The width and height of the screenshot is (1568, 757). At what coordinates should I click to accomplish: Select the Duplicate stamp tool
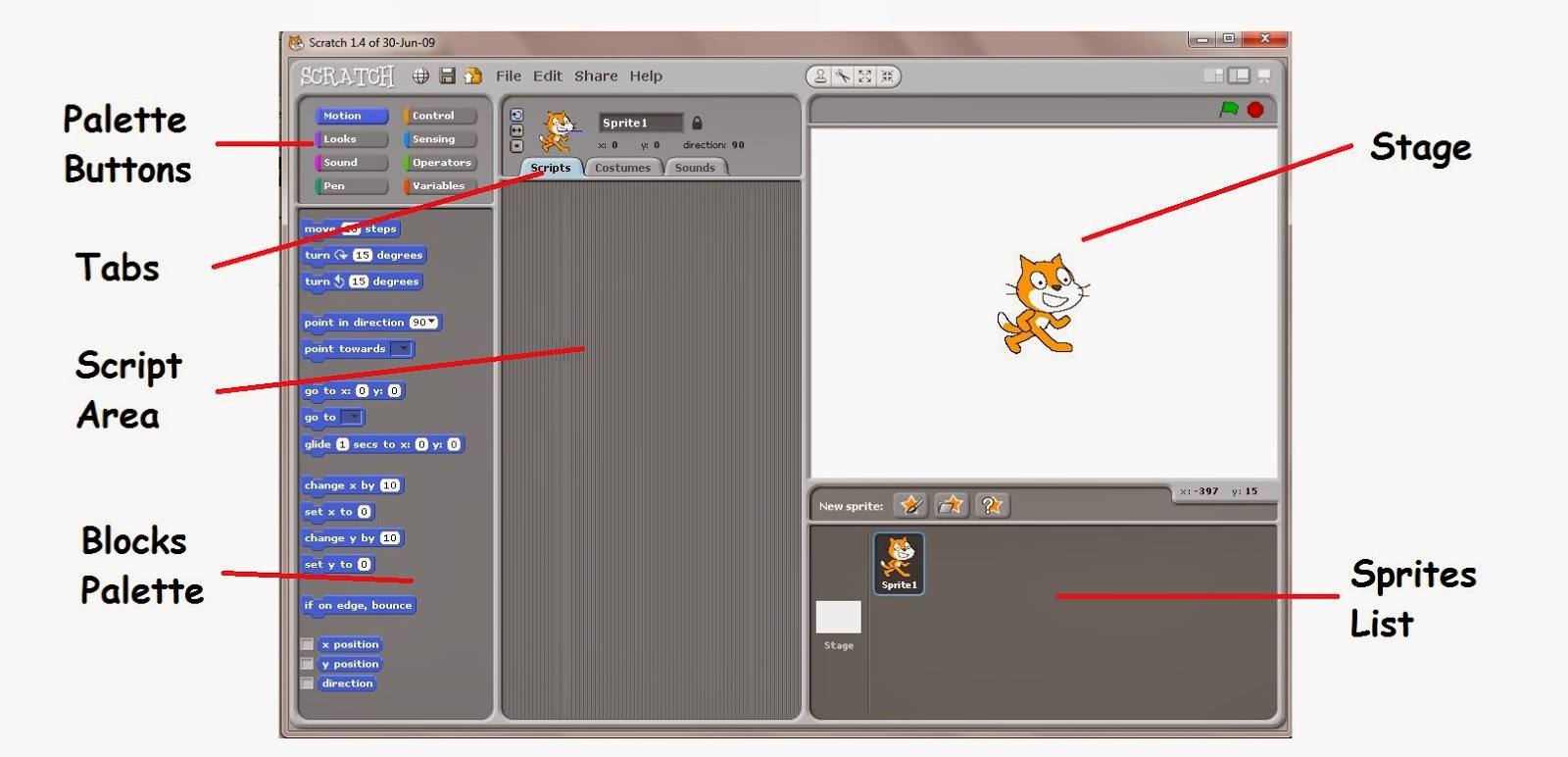[820, 76]
